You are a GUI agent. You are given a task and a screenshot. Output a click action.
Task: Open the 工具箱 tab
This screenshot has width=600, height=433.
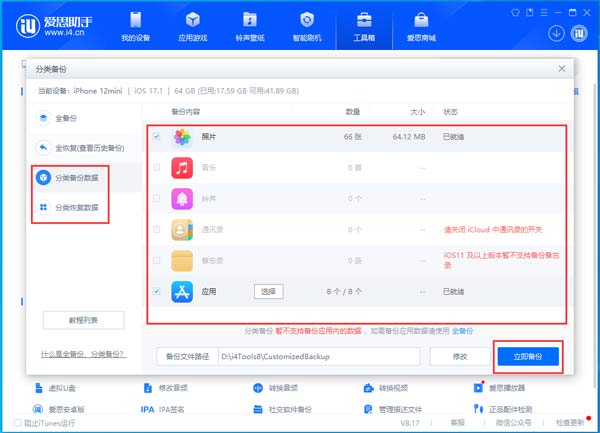pyautogui.click(x=364, y=27)
